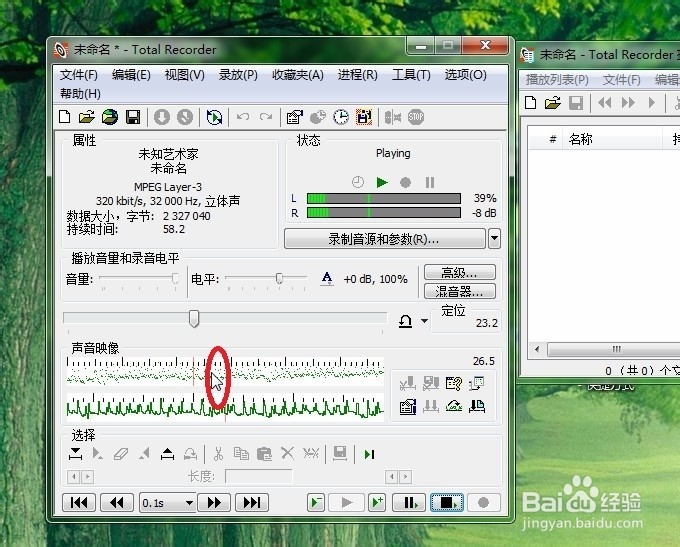The image size is (680, 547).
Task: Click the loop playback icon beside position slider
Action: point(405,321)
